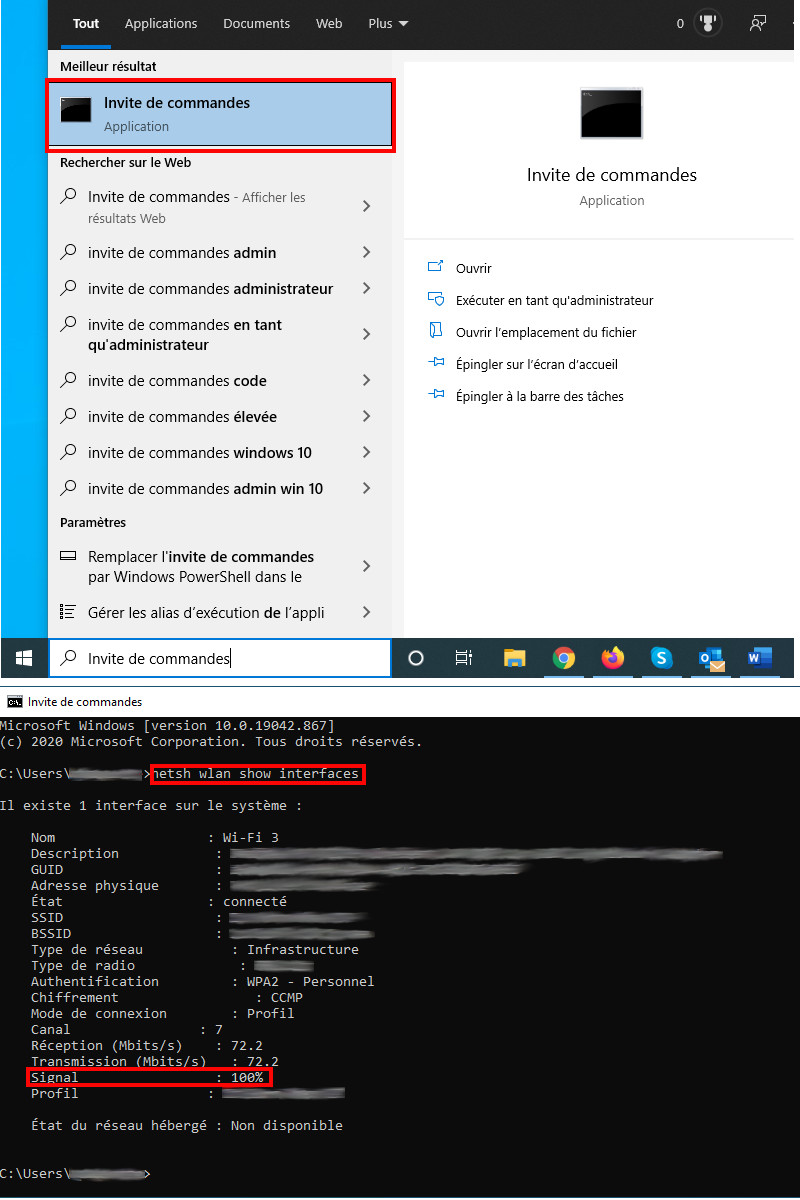Open setting Remplacer l'invite de commandes par PowerShell
The height and width of the screenshot is (1200, 800).
201,566
